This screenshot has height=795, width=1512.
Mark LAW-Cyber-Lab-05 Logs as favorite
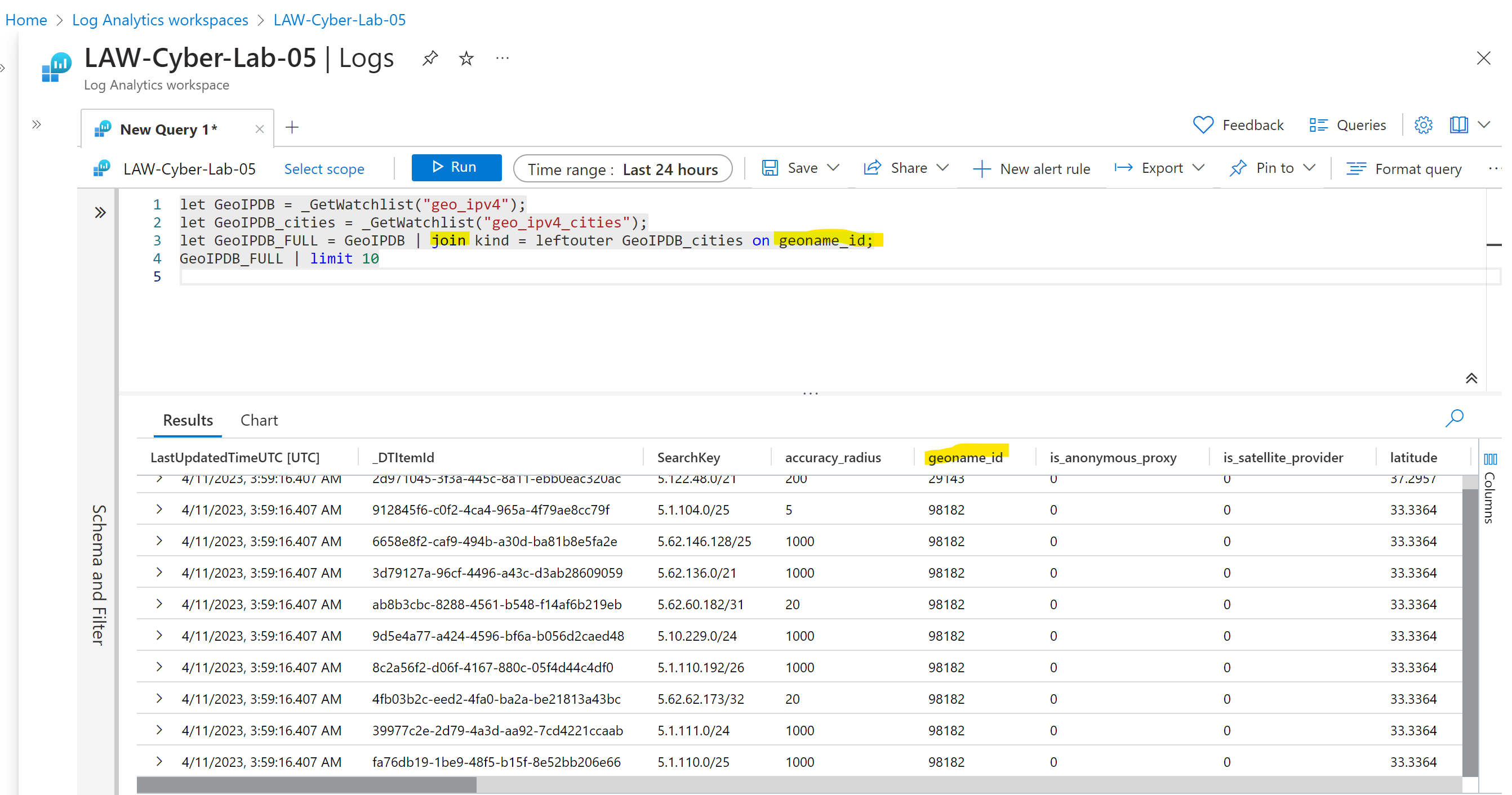[x=465, y=57]
